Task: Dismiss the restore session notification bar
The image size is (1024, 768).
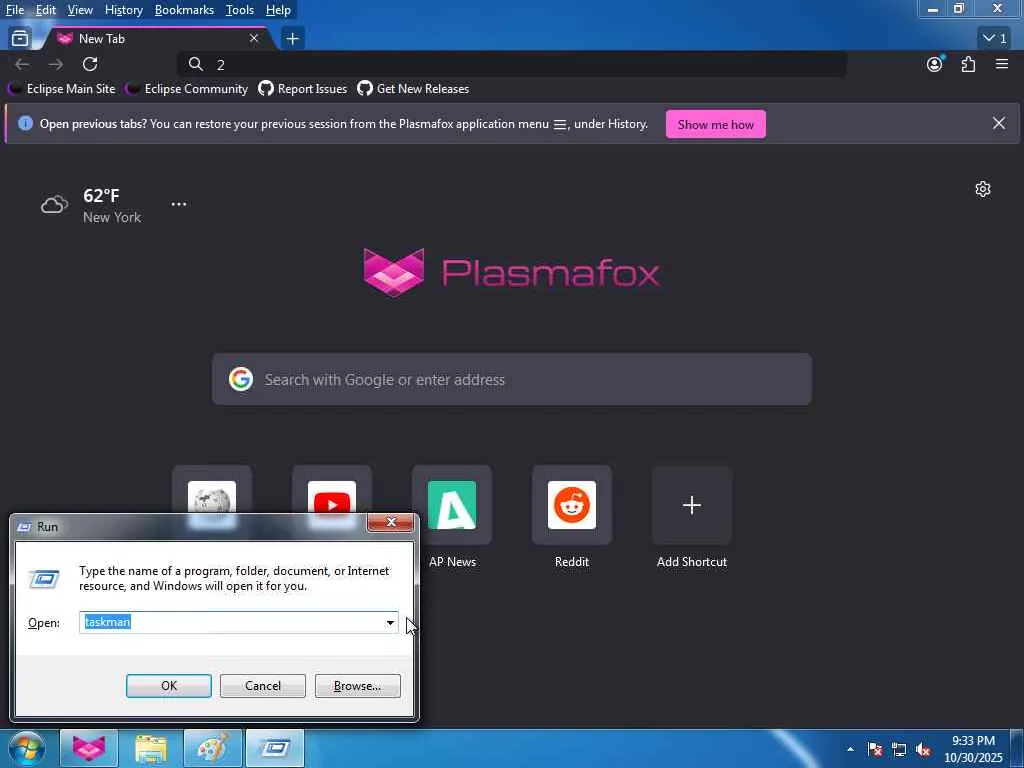Action: 999,123
